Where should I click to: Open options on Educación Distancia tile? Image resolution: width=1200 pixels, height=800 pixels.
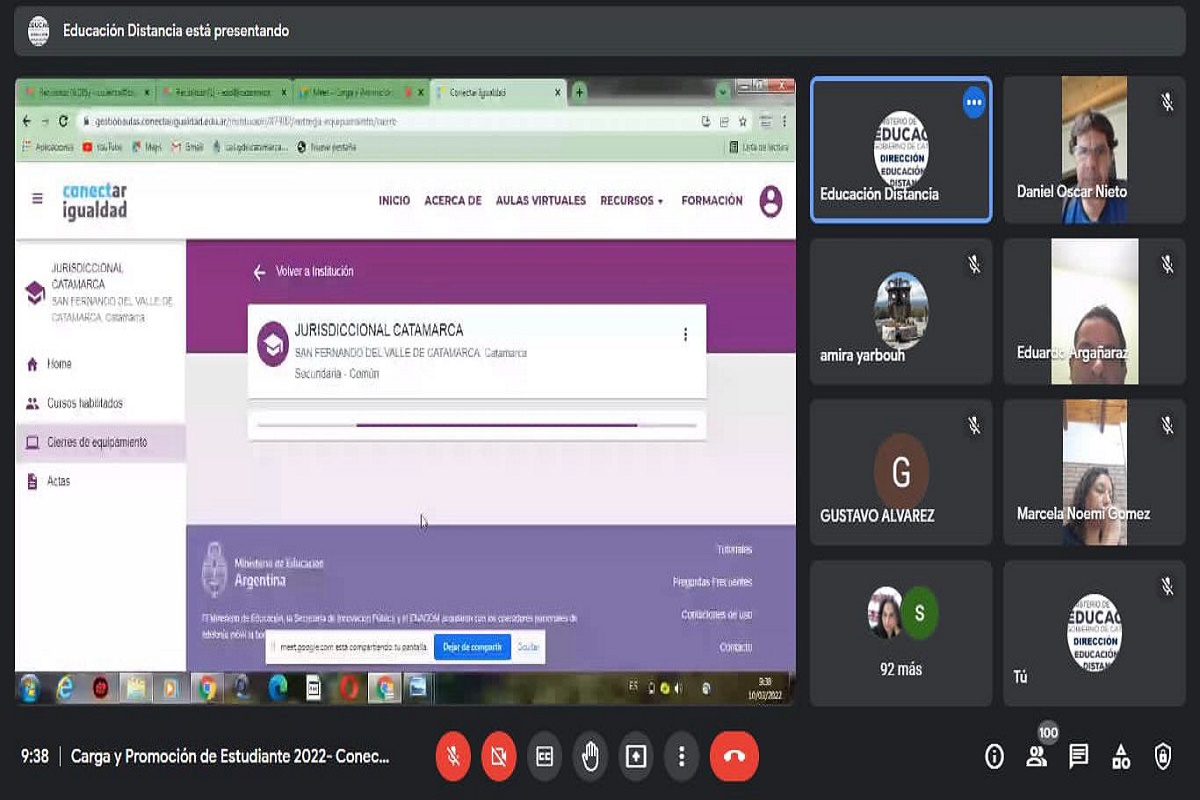[x=974, y=102]
